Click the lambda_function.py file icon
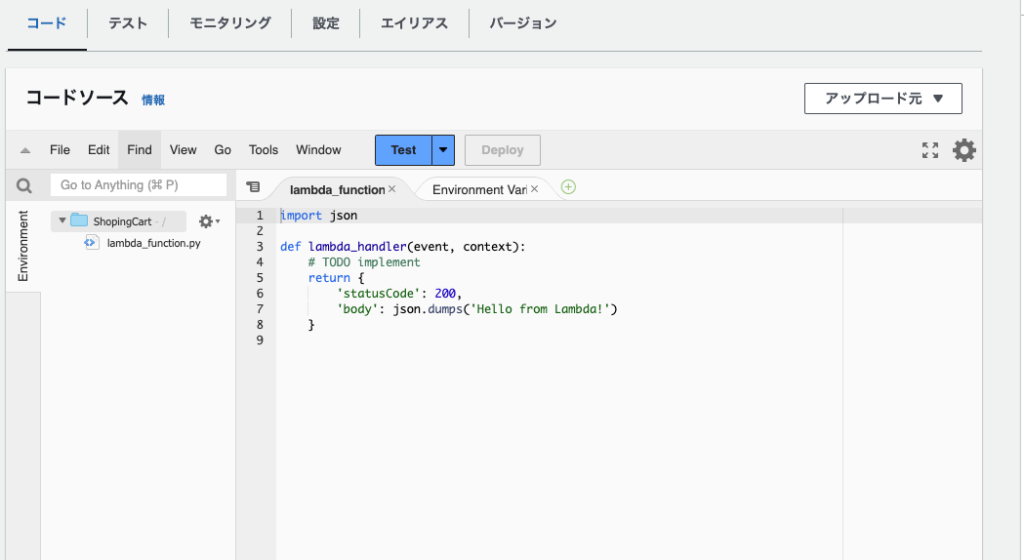Image resolution: width=1024 pixels, height=560 pixels. pos(91,242)
